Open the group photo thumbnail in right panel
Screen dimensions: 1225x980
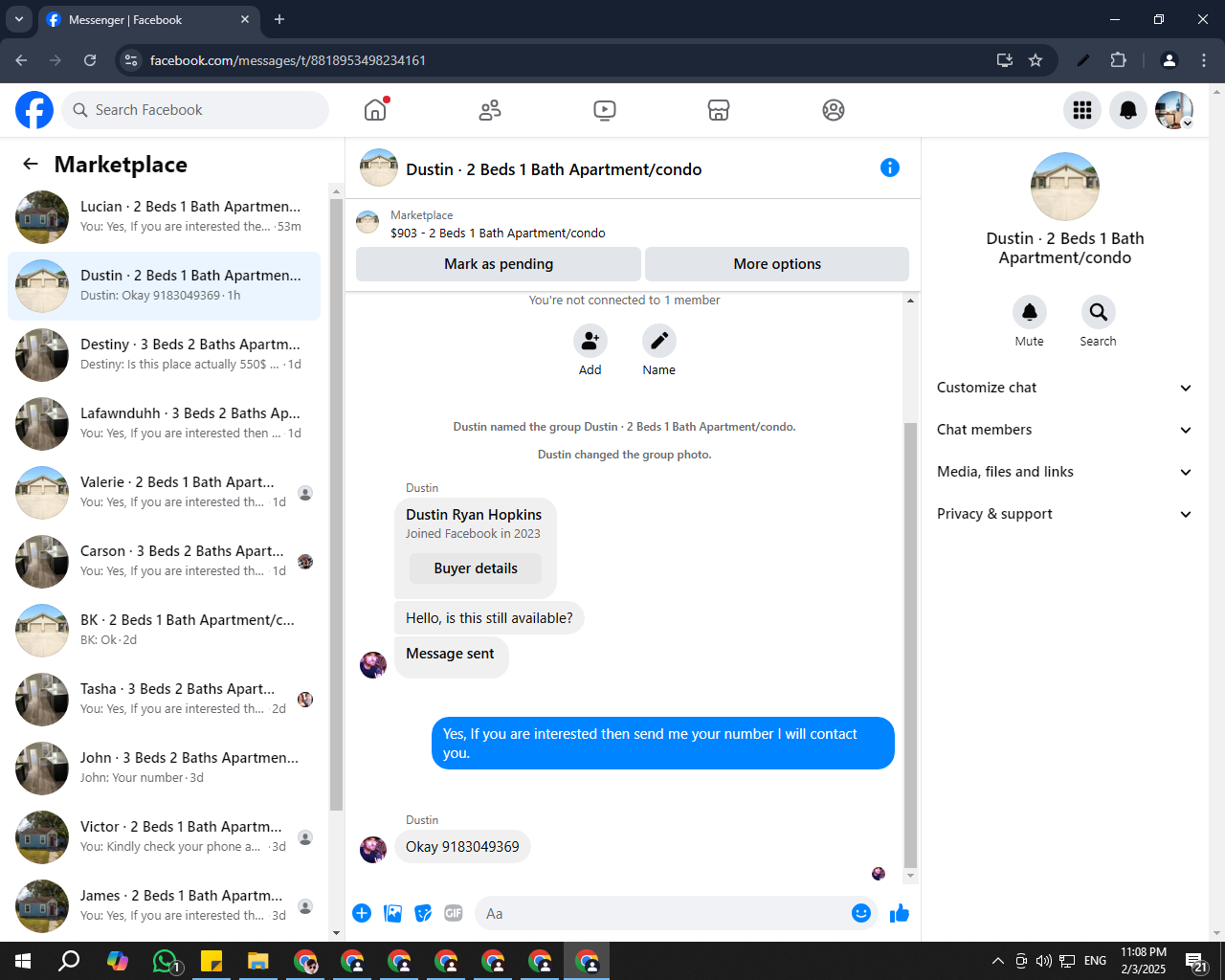(1065, 187)
